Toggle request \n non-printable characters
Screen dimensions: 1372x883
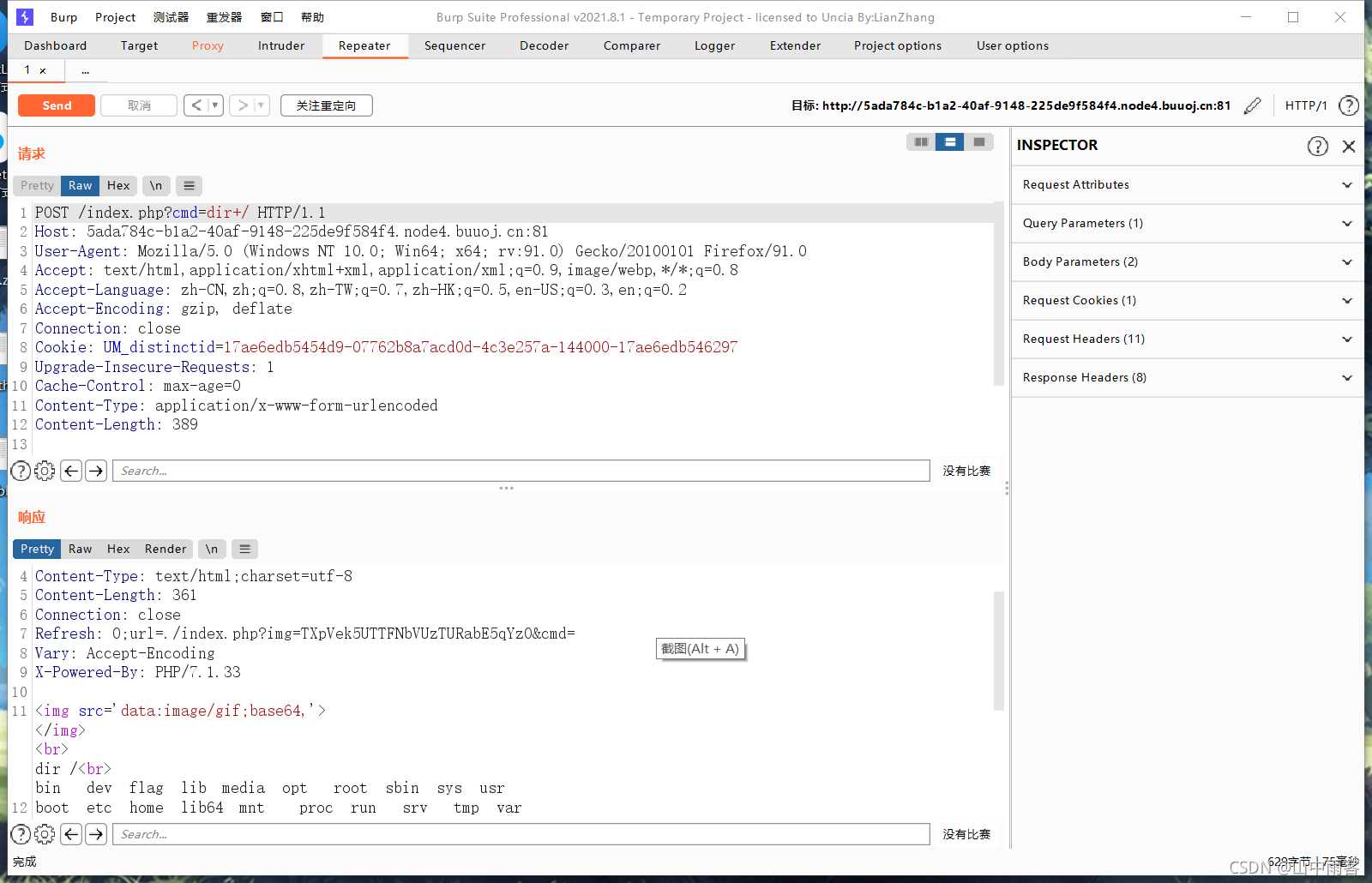[156, 185]
